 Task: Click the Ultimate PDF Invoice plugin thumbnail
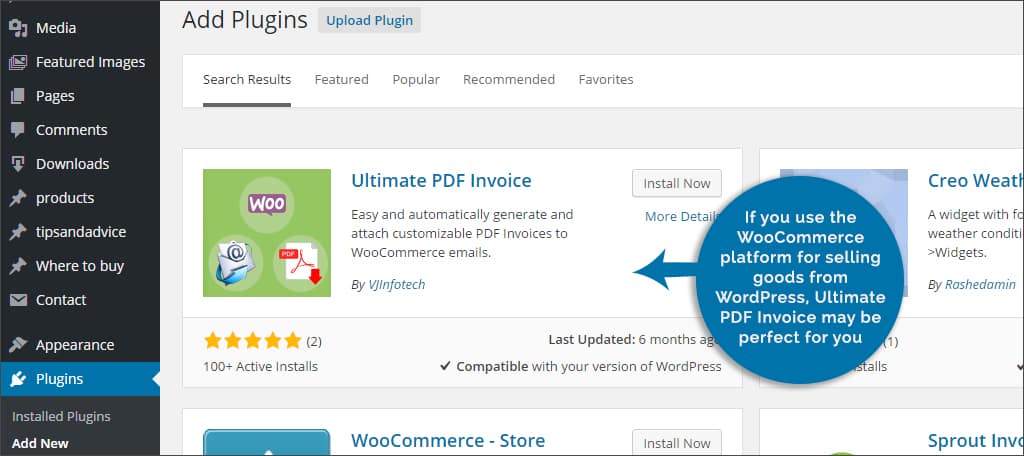267,233
